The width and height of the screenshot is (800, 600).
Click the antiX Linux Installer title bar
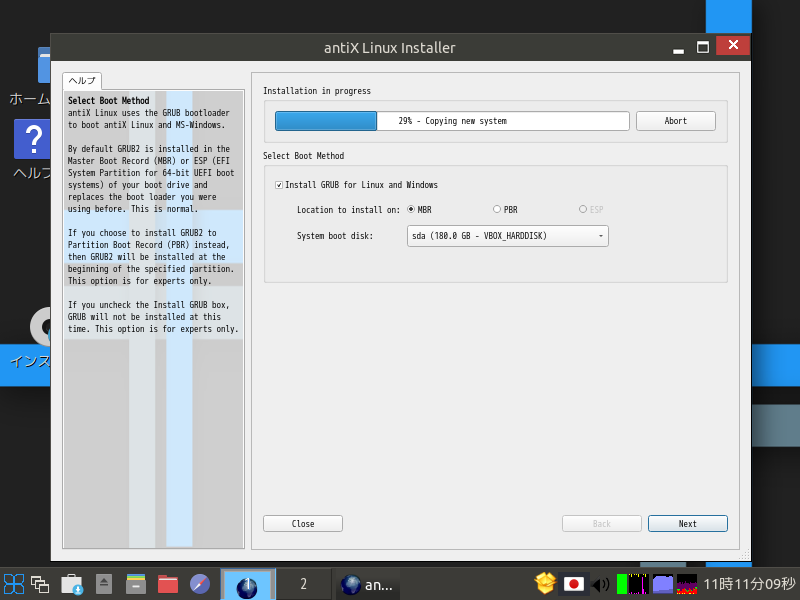click(x=389, y=47)
